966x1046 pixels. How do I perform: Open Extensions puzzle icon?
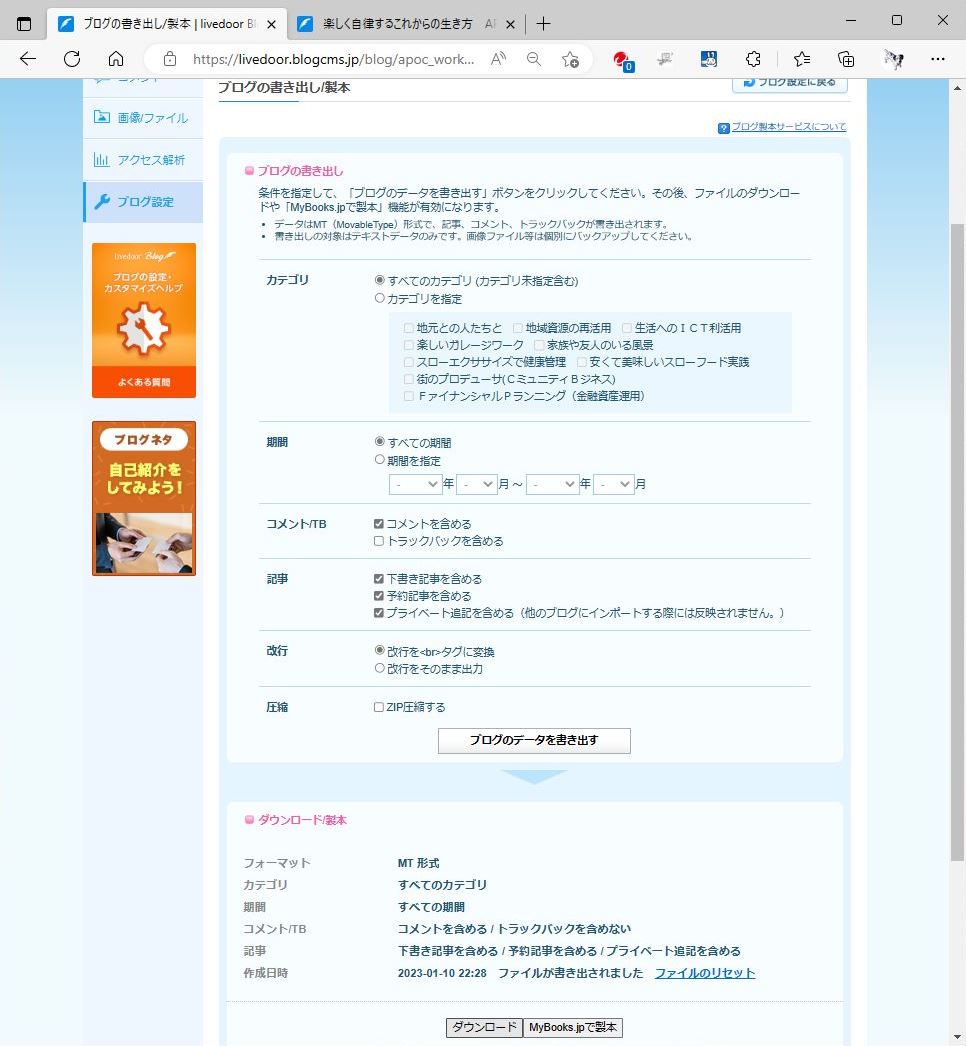point(753,59)
